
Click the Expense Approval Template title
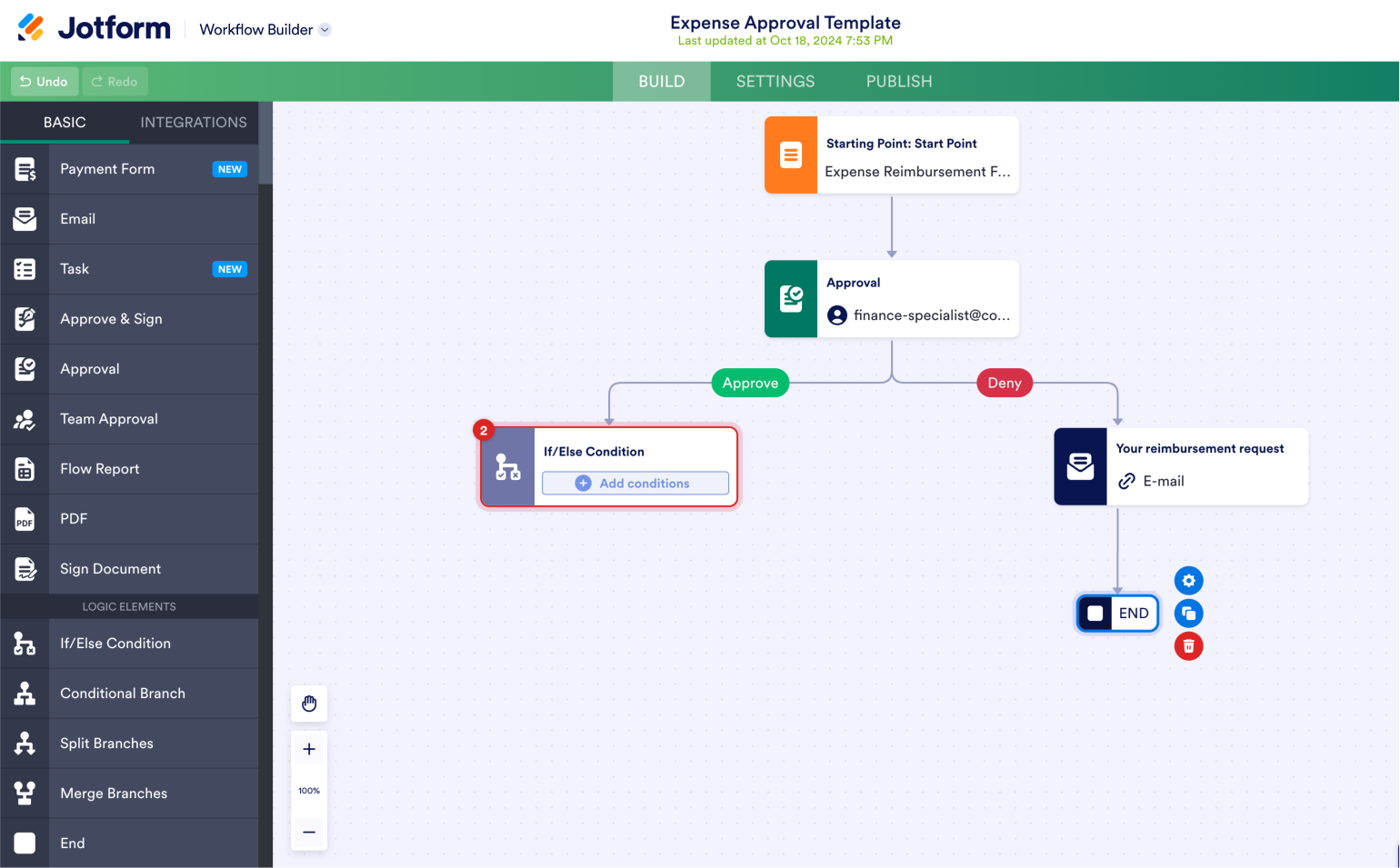785,23
